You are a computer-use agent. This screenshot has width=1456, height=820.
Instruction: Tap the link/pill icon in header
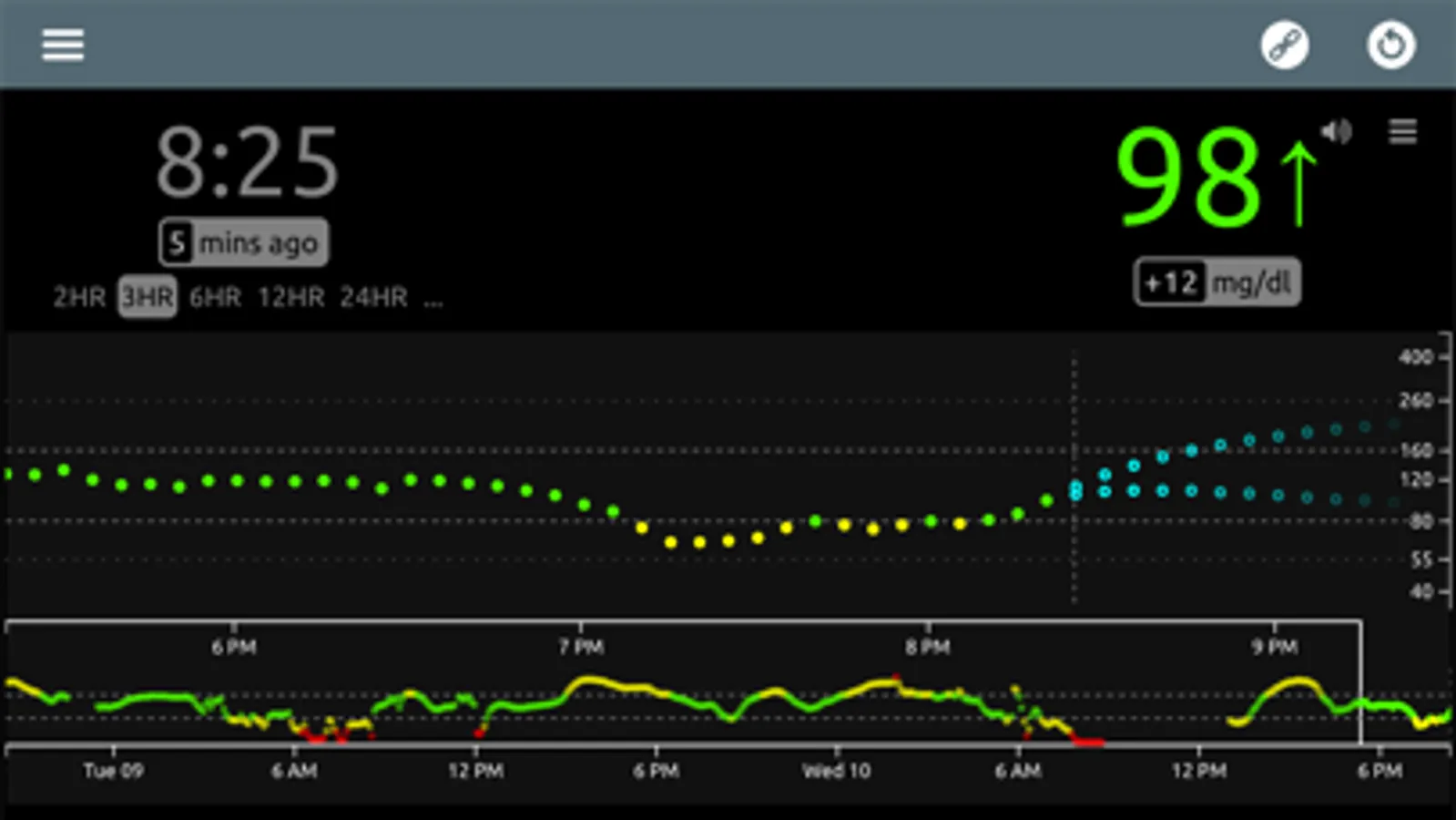1285,45
